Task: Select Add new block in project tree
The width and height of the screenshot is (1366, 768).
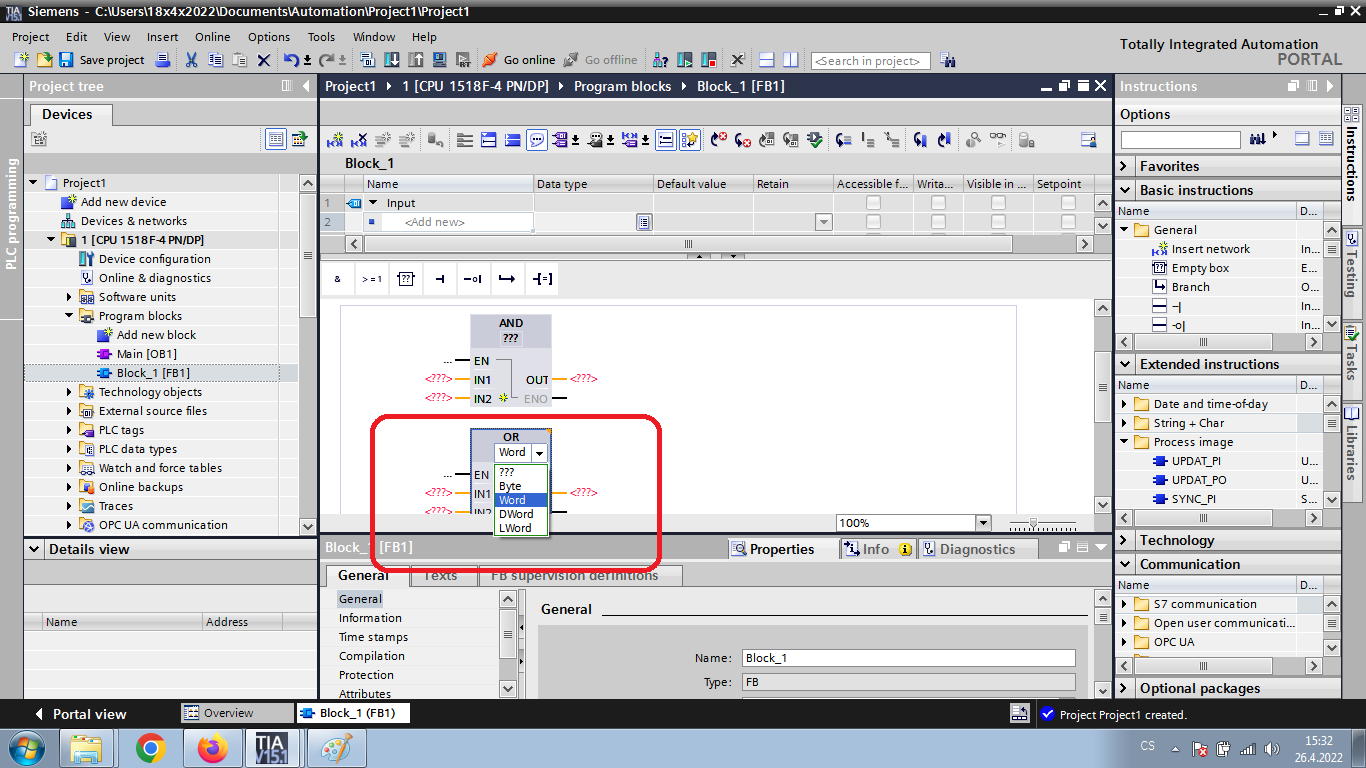Action: [x=156, y=335]
